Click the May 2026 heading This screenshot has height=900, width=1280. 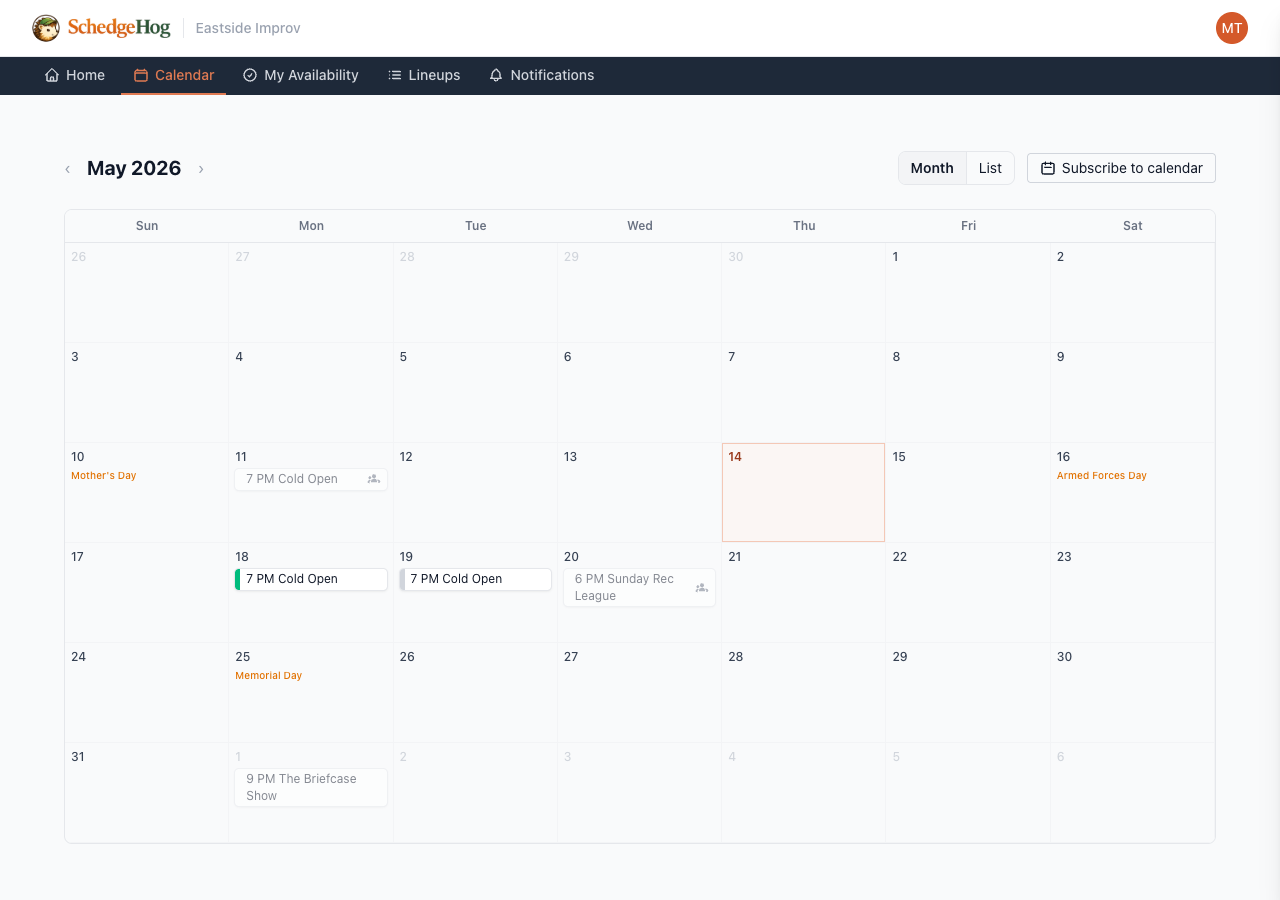pos(134,168)
